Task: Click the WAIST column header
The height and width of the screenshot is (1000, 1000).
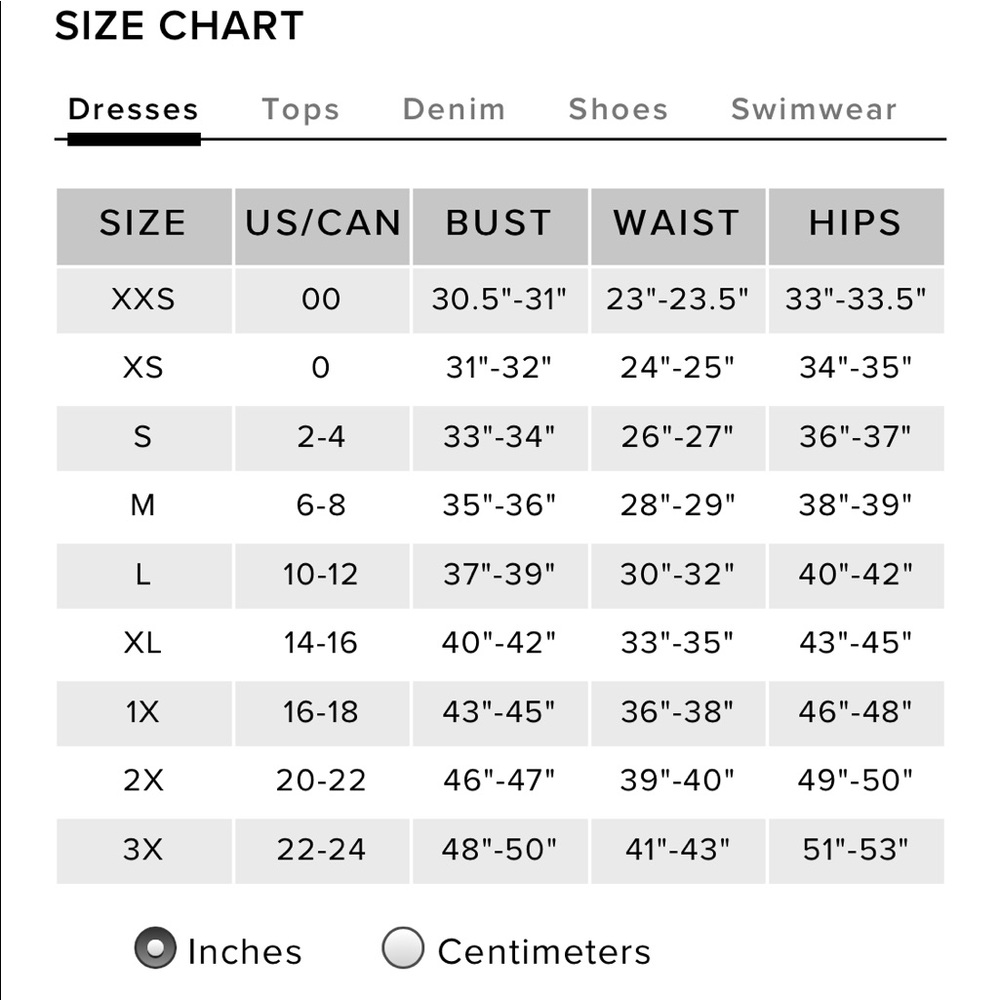Action: pyautogui.click(x=678, y=226)
